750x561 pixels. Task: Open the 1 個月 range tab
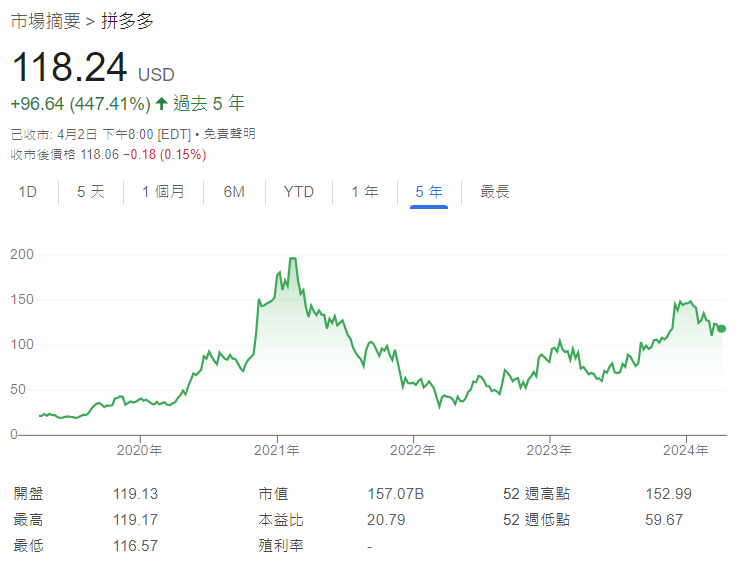point(163,192)
